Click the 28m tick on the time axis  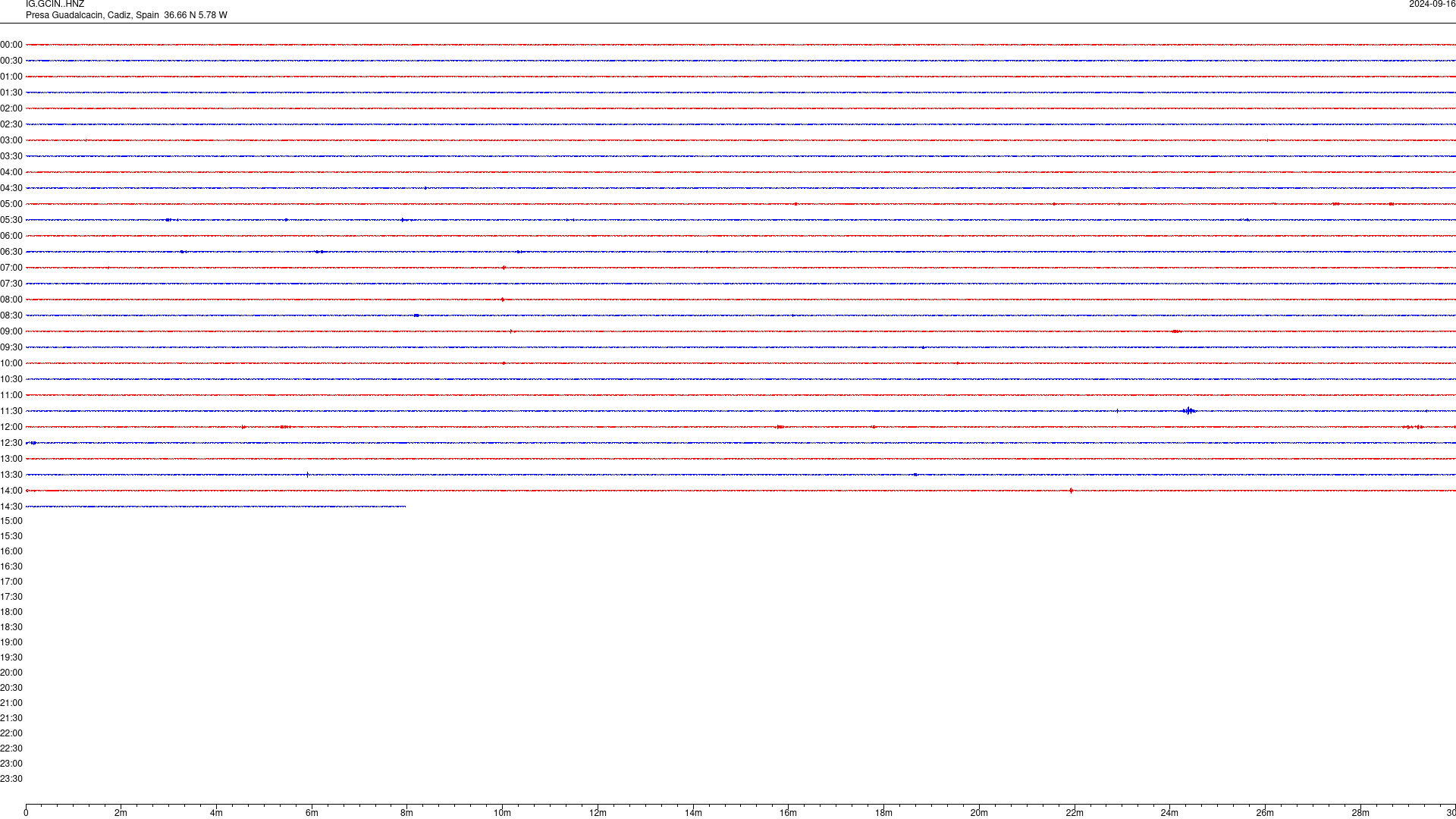[1360, 813]
